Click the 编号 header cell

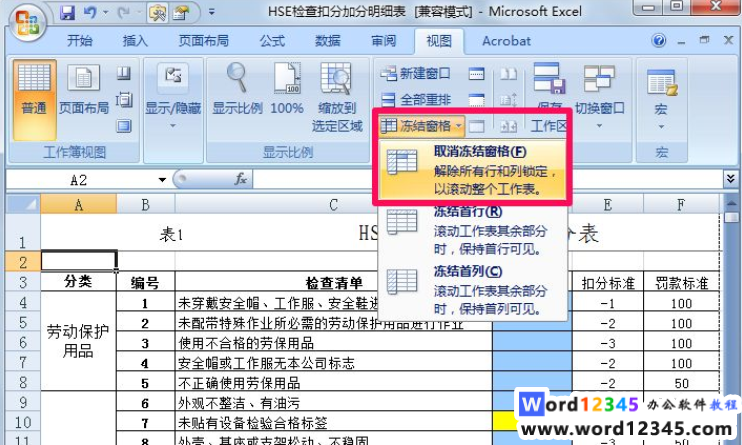[x=145, y=282]
